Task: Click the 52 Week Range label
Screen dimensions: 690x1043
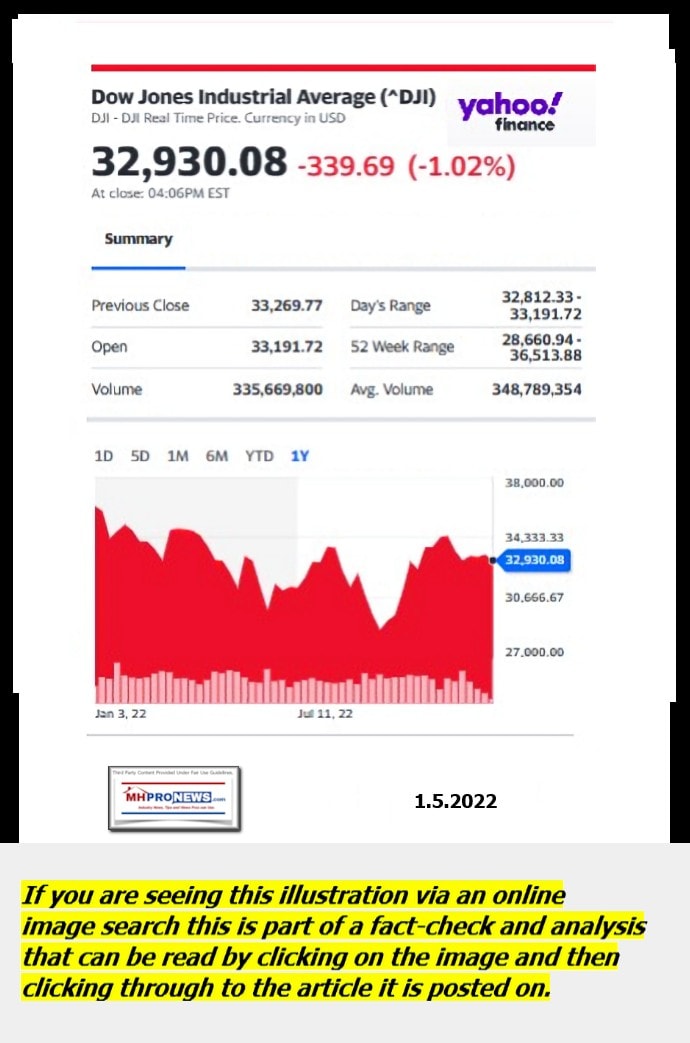Action: click(403, 347)
